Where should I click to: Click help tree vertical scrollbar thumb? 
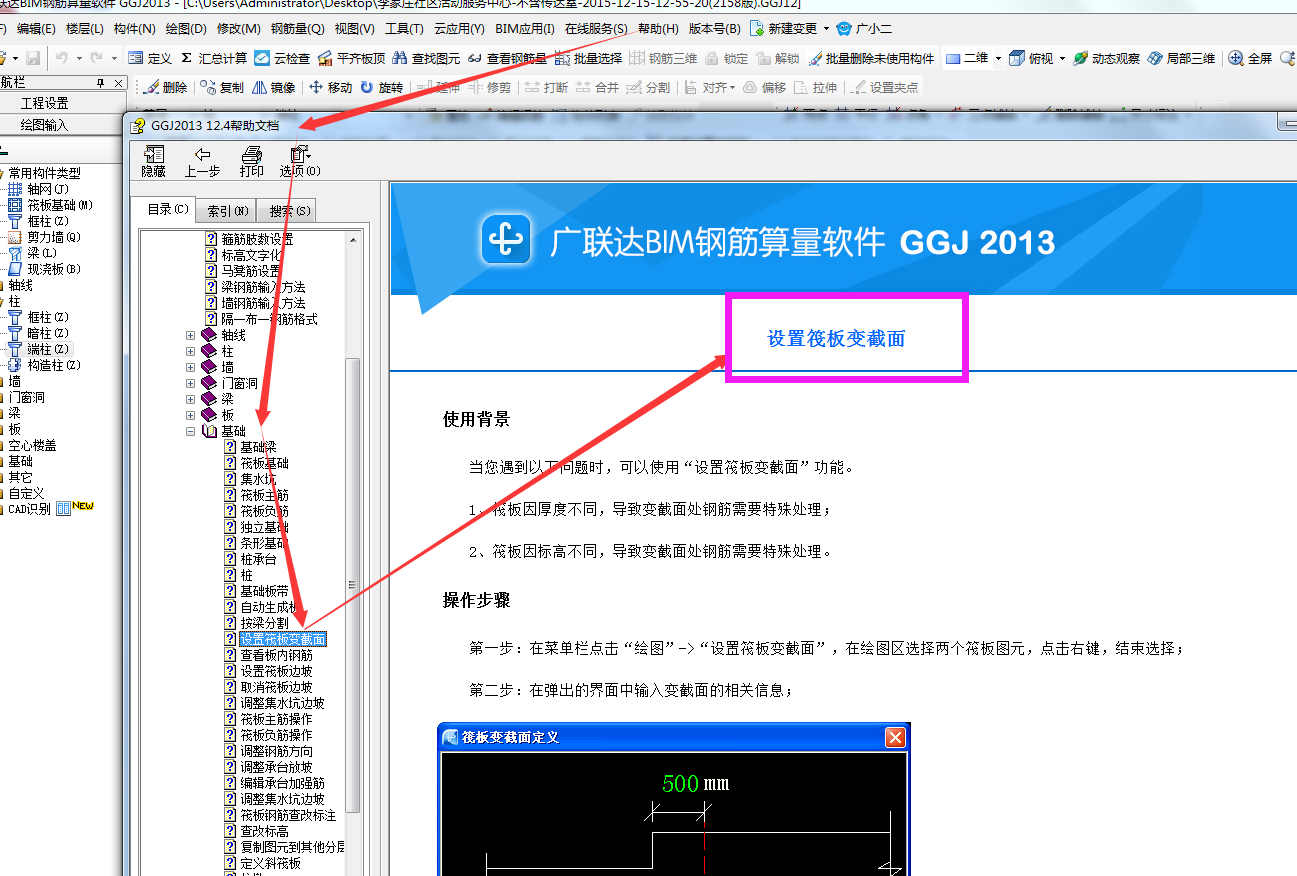coord(352,585)
